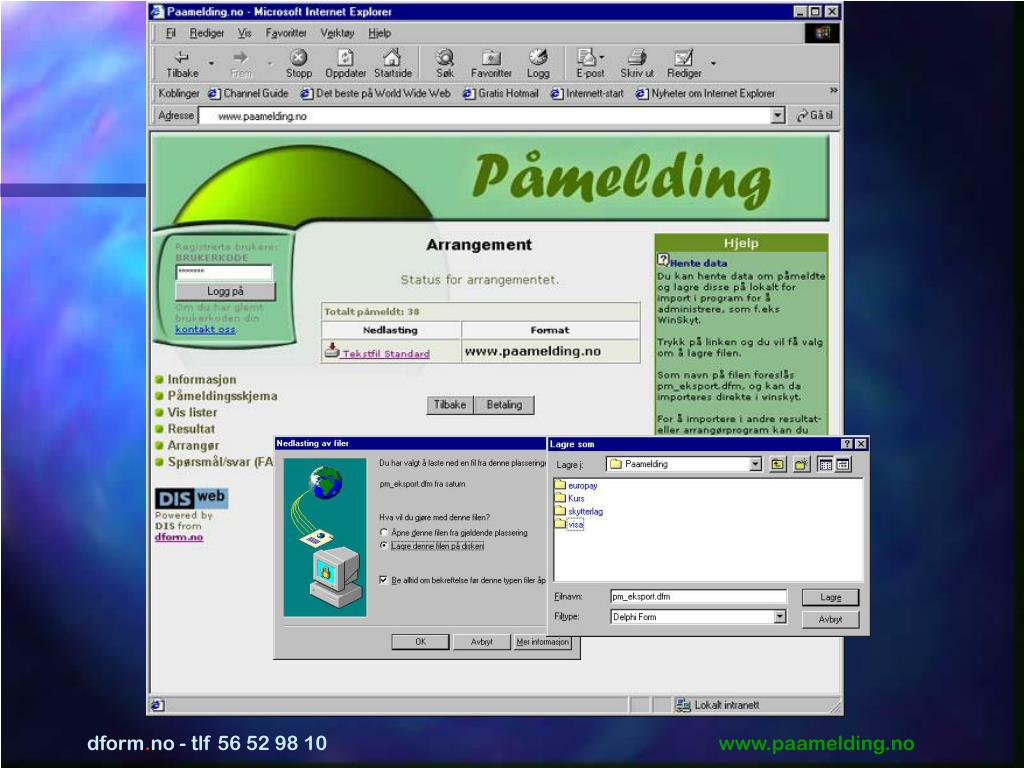The height and width of the screenshot is (768, 1024).
Task: Click the Lokalt intranett status bar icon
Action: [683, 705]
